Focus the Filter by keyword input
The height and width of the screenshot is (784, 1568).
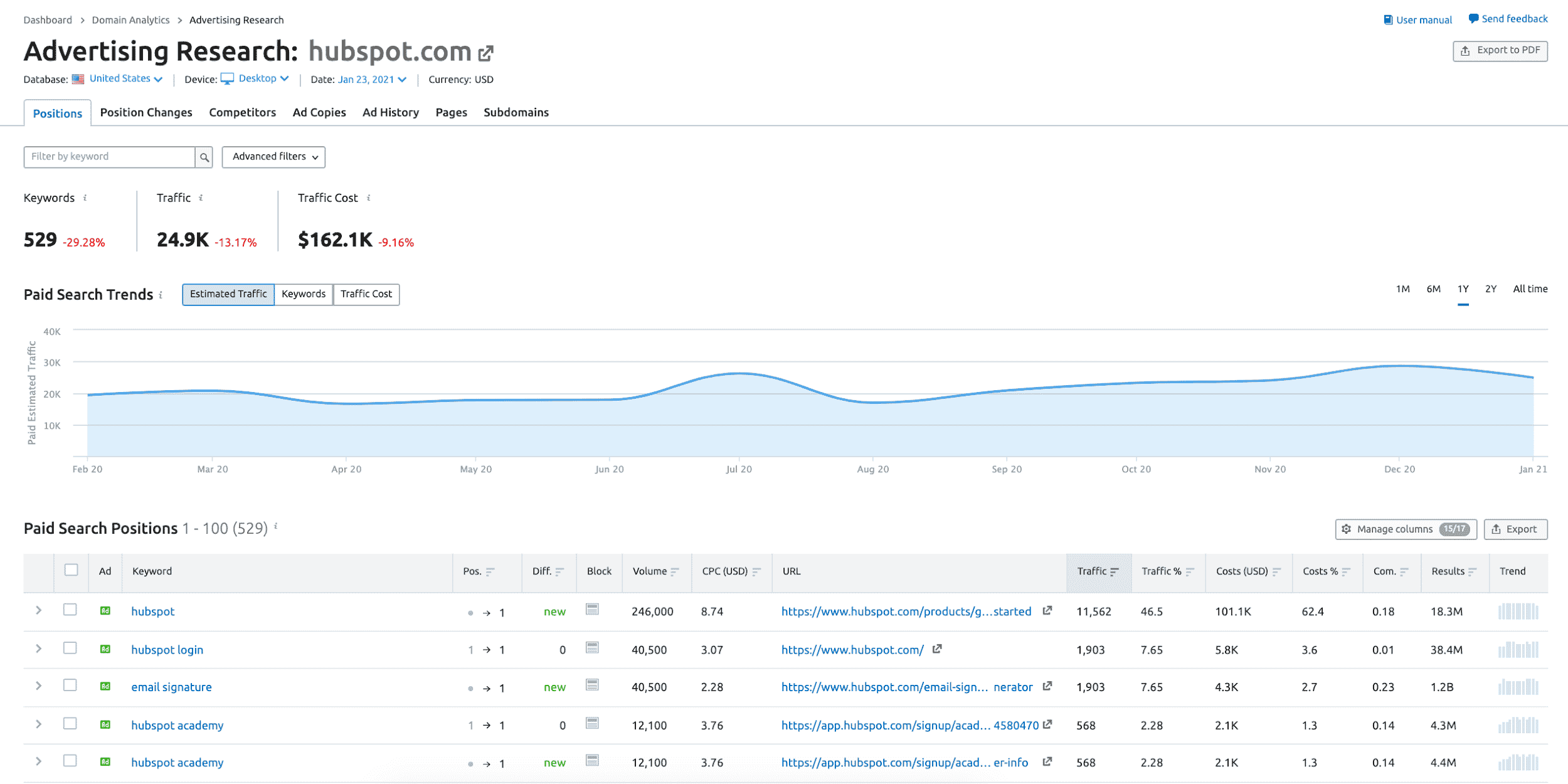pos(109,157)
